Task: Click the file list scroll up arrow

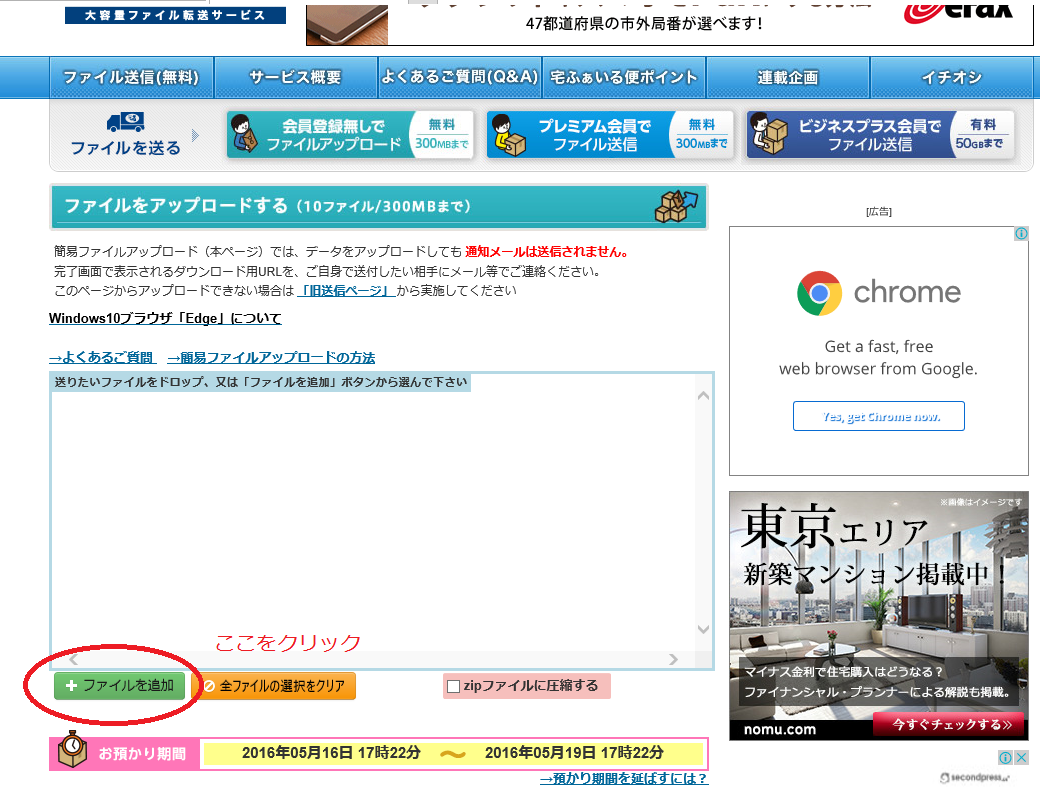Action: 702,396
